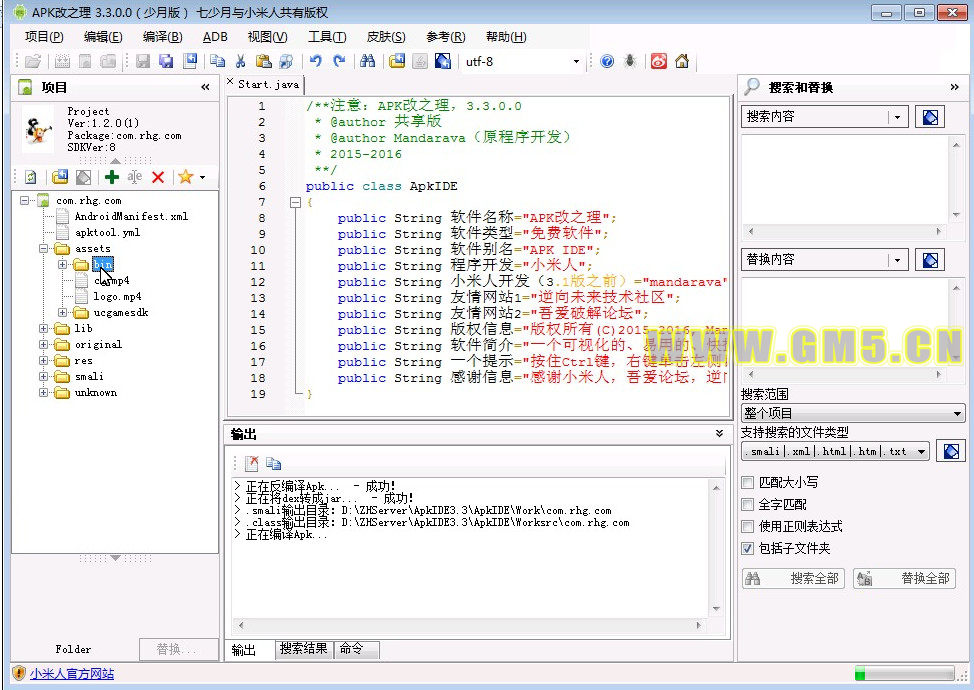
Task: Click the red X delete icon
Action: [x=158, y=177]
